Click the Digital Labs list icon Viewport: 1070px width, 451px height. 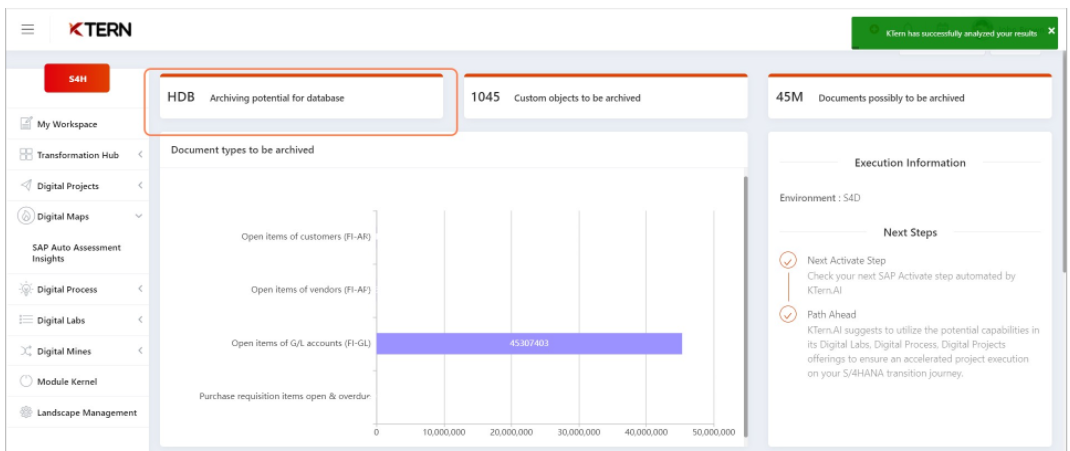click(x=26, y=320)
